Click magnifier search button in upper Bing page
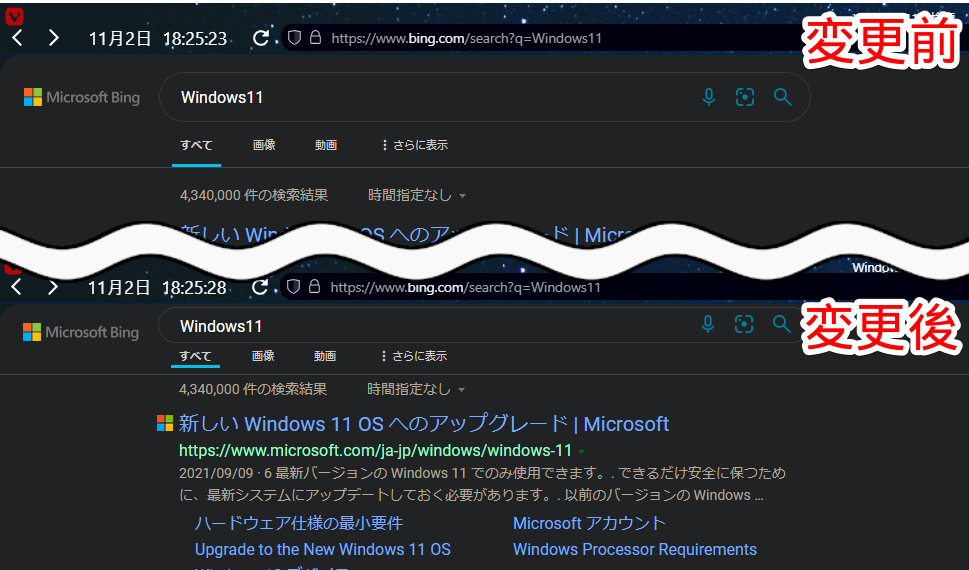This screenshot has height=570, width=969. tap(782, 97)
